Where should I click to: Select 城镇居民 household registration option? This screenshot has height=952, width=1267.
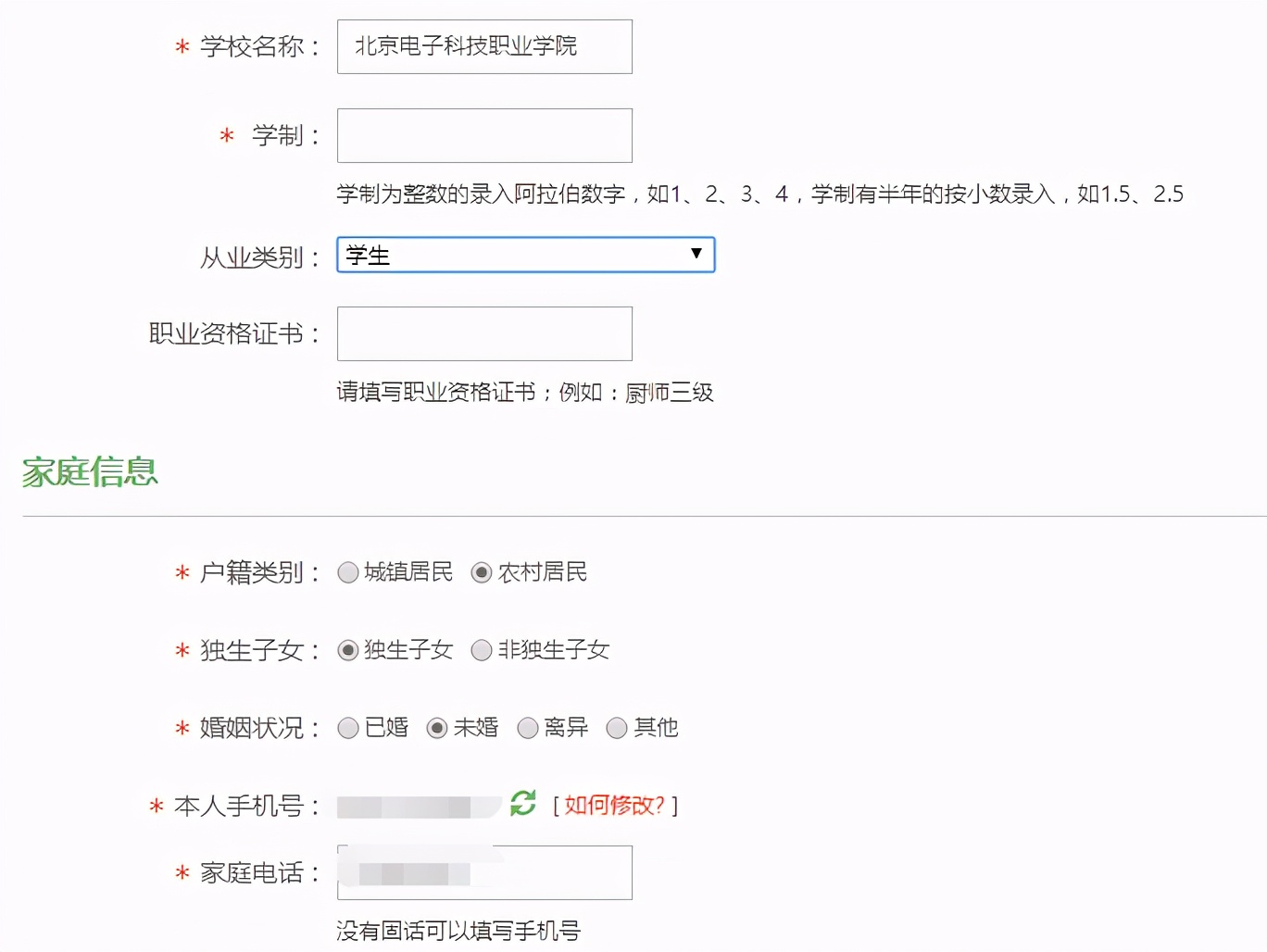[x=348, y=572]
